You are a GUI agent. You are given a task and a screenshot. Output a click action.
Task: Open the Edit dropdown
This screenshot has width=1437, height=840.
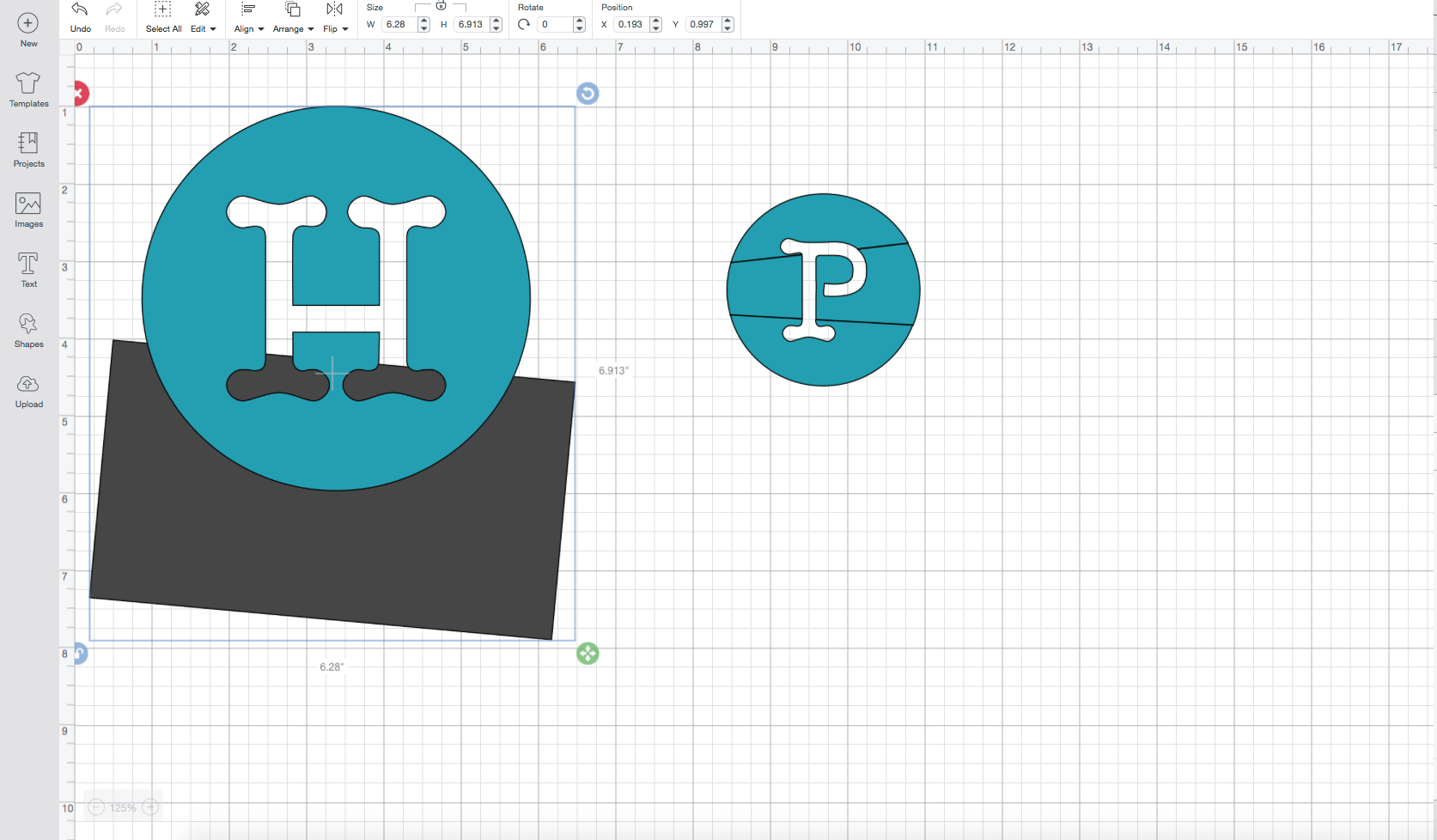(203, 17)
